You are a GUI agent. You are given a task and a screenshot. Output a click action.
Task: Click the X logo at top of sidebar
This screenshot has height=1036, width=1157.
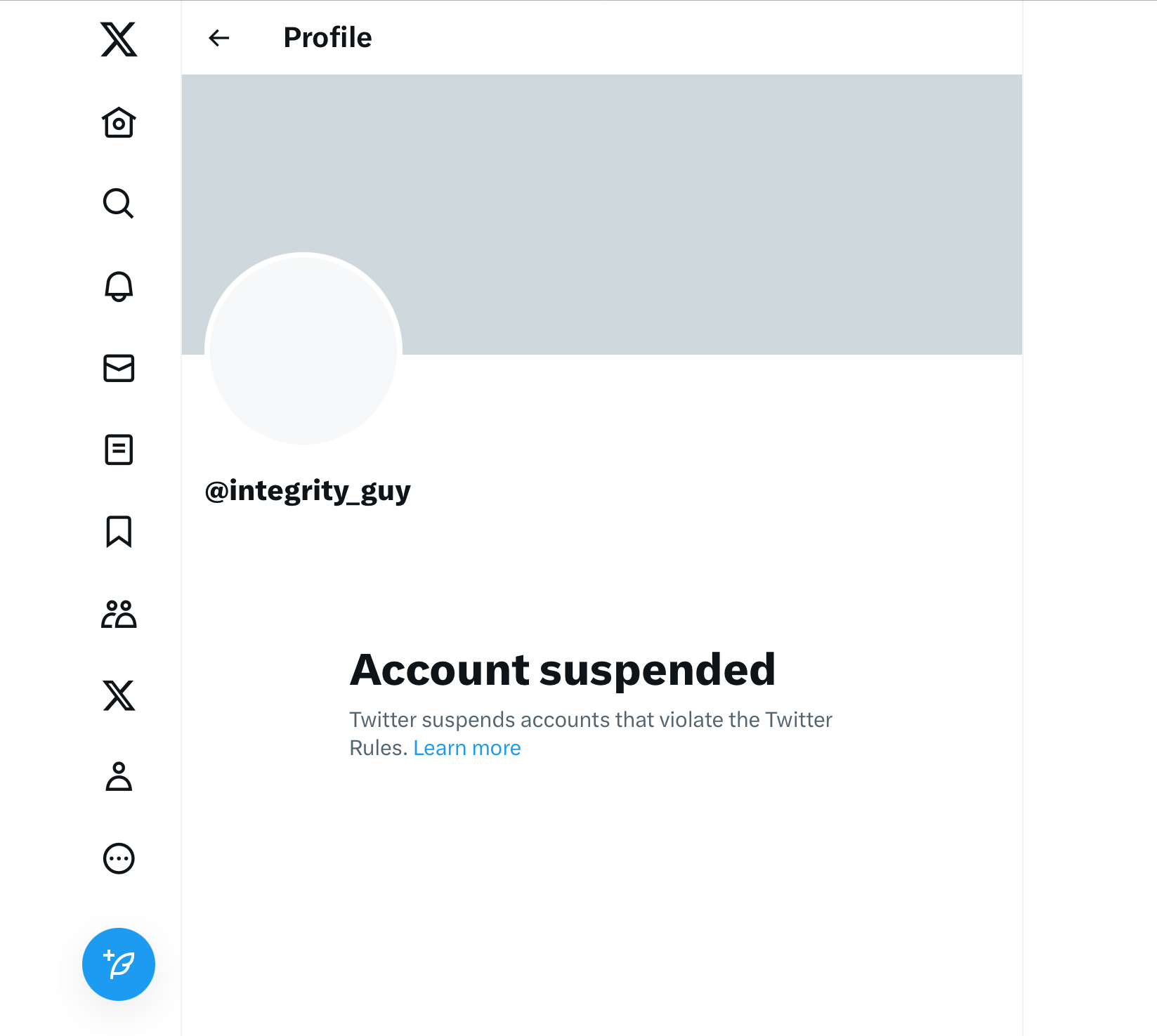point(119,39)
